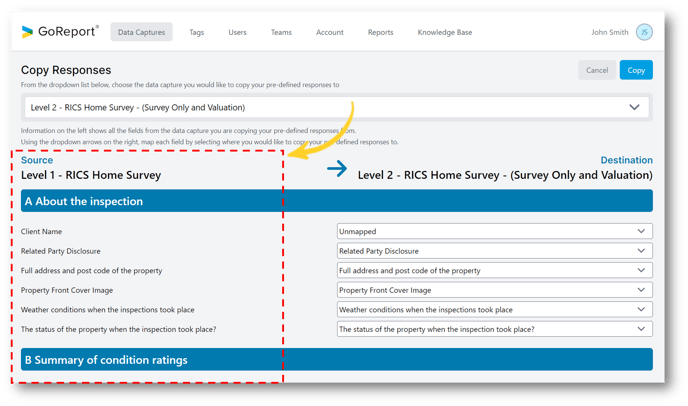Open the Reports section

(380, 32)
